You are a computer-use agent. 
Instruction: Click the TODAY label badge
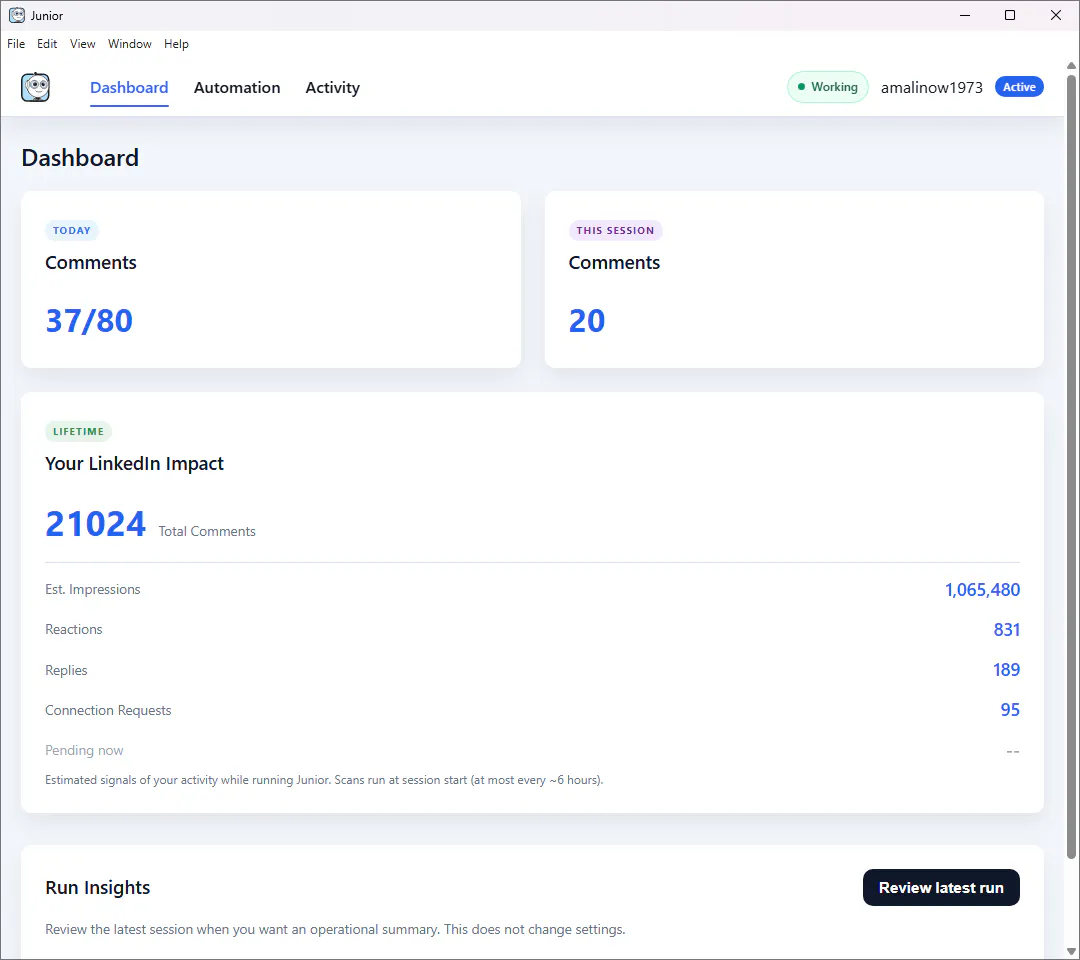tap(72, 230)
